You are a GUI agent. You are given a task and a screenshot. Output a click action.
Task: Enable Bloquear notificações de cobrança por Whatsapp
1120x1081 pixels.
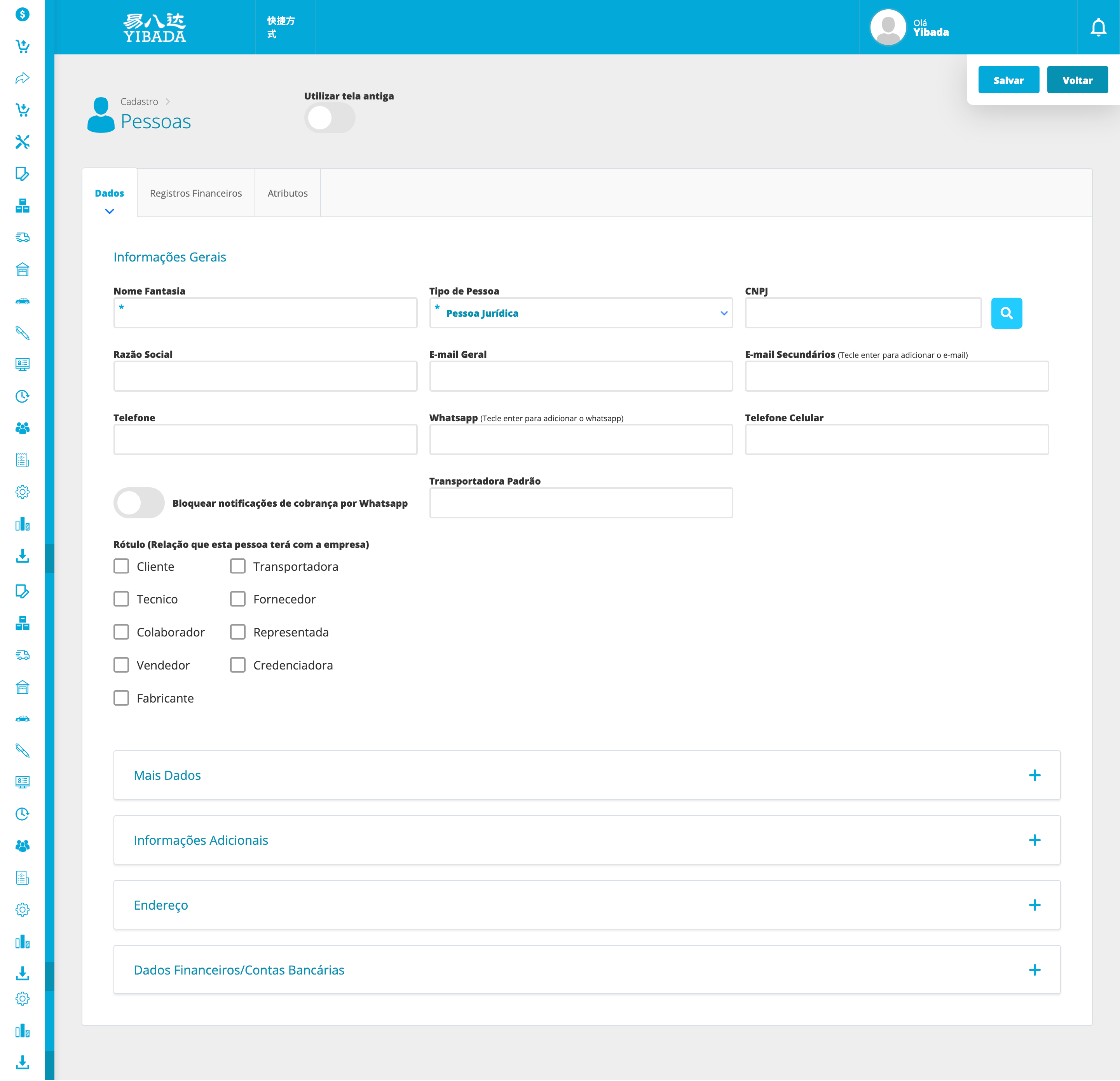tap(139, 503)
